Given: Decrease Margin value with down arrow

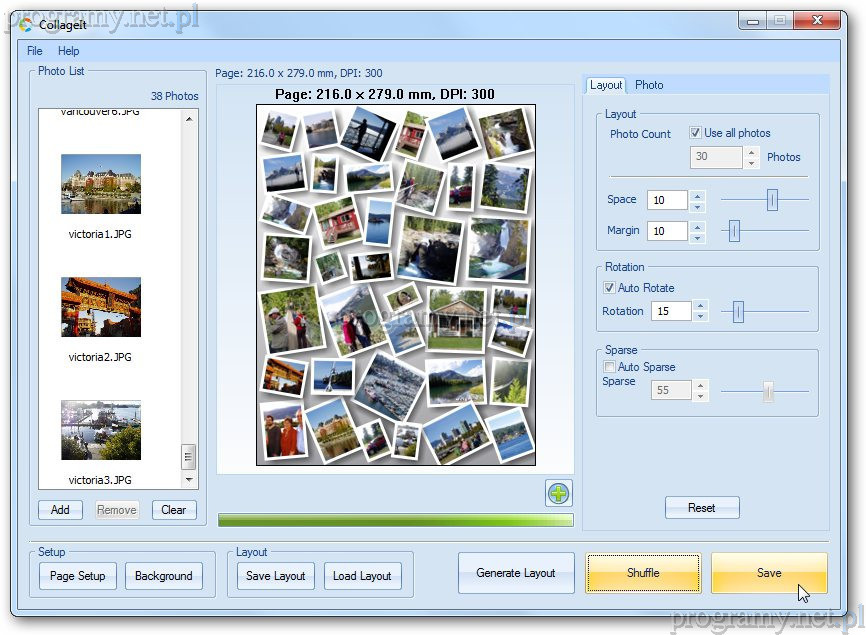Looking at the screenshot, I should tap(698, 236).
